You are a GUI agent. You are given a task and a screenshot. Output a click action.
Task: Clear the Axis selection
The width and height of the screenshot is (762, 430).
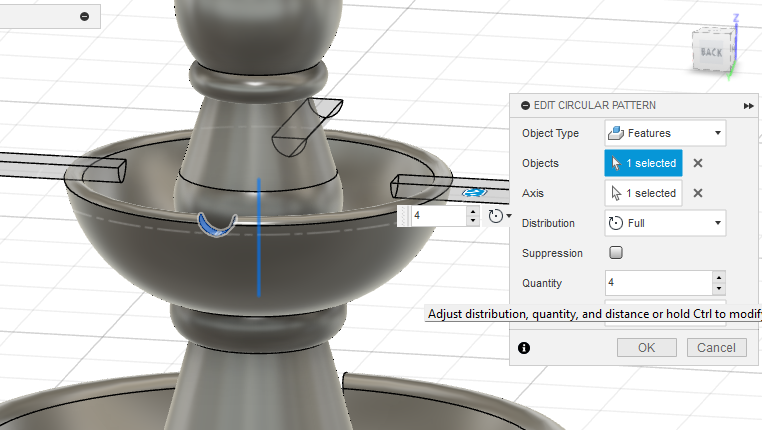[698, 193]
